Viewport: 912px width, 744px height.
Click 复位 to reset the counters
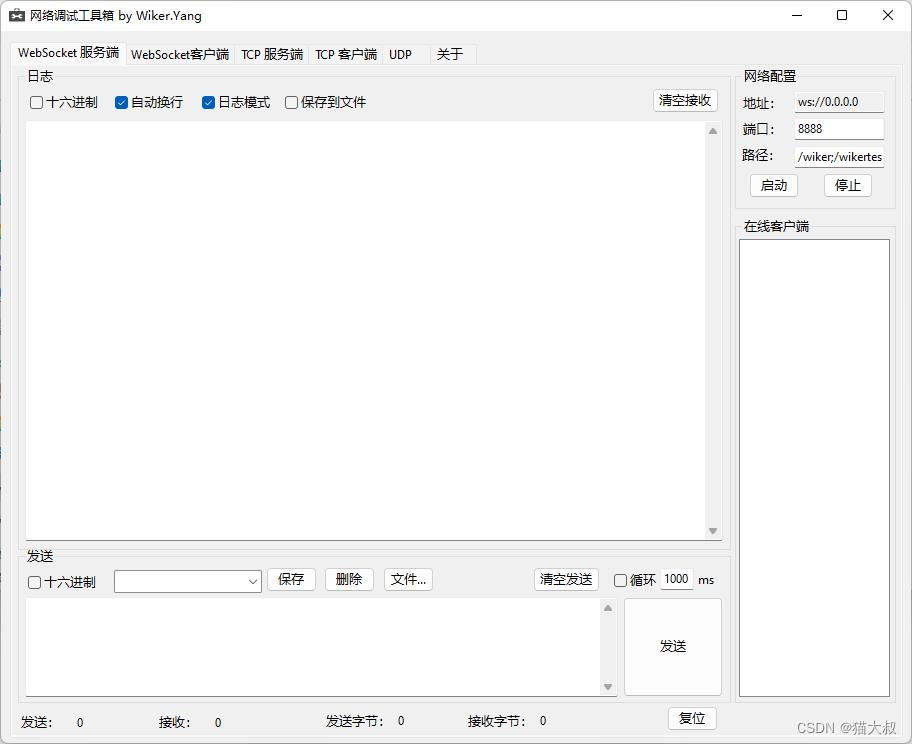[x=692, y=718]
